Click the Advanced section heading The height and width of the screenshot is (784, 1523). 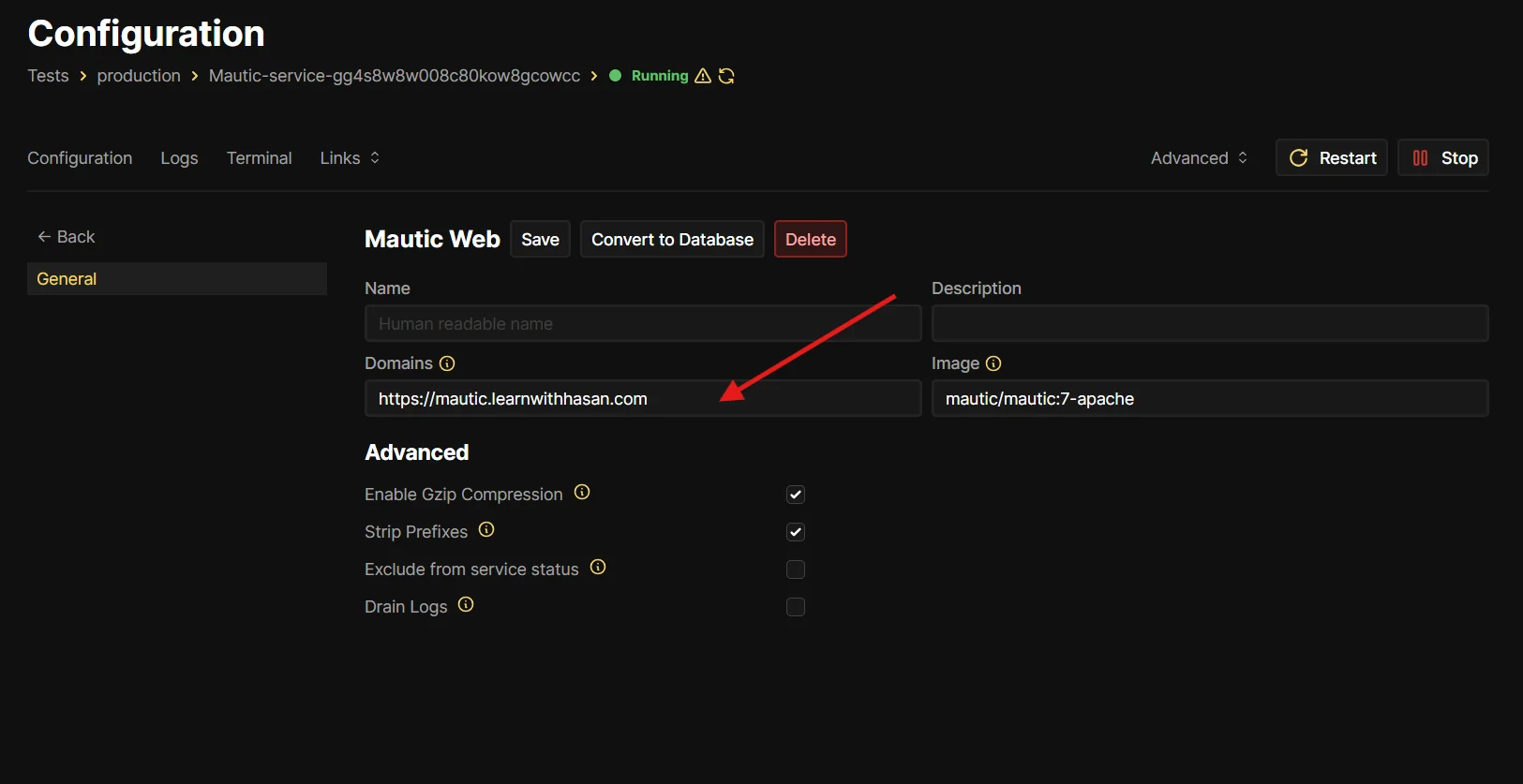pos(417,452)
